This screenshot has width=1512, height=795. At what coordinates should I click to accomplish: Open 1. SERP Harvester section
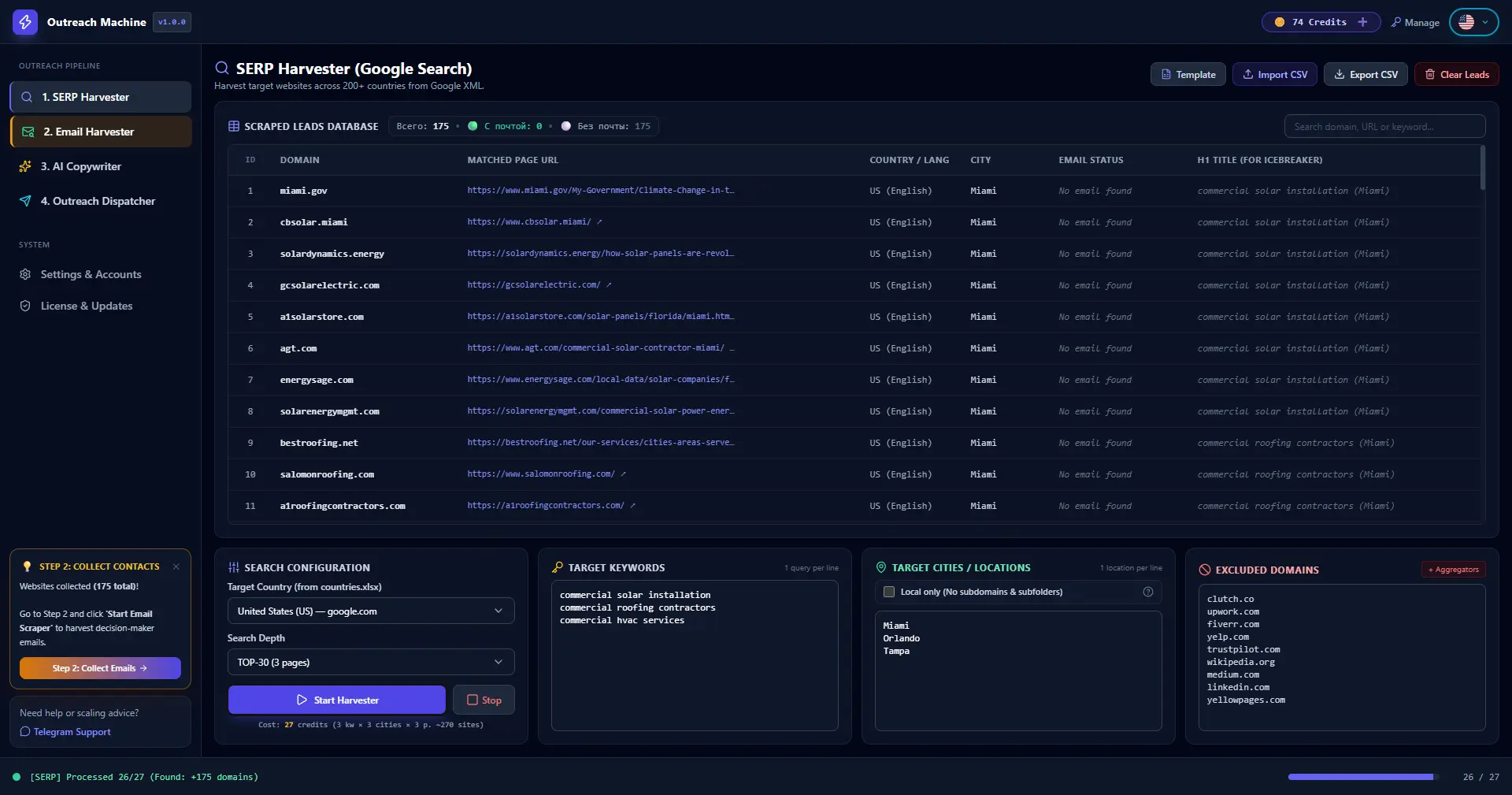[101, 97]
